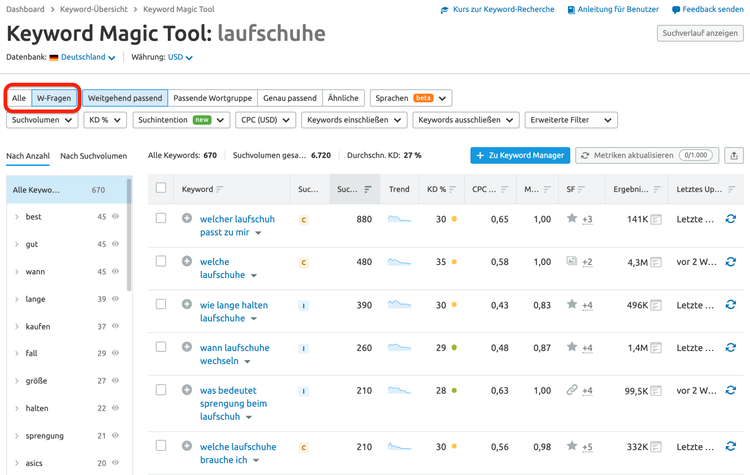The image size is (750, 475).
Task: Add 'wie lange halten laufschuhe' via plus icon
Action: click(187, 304)
